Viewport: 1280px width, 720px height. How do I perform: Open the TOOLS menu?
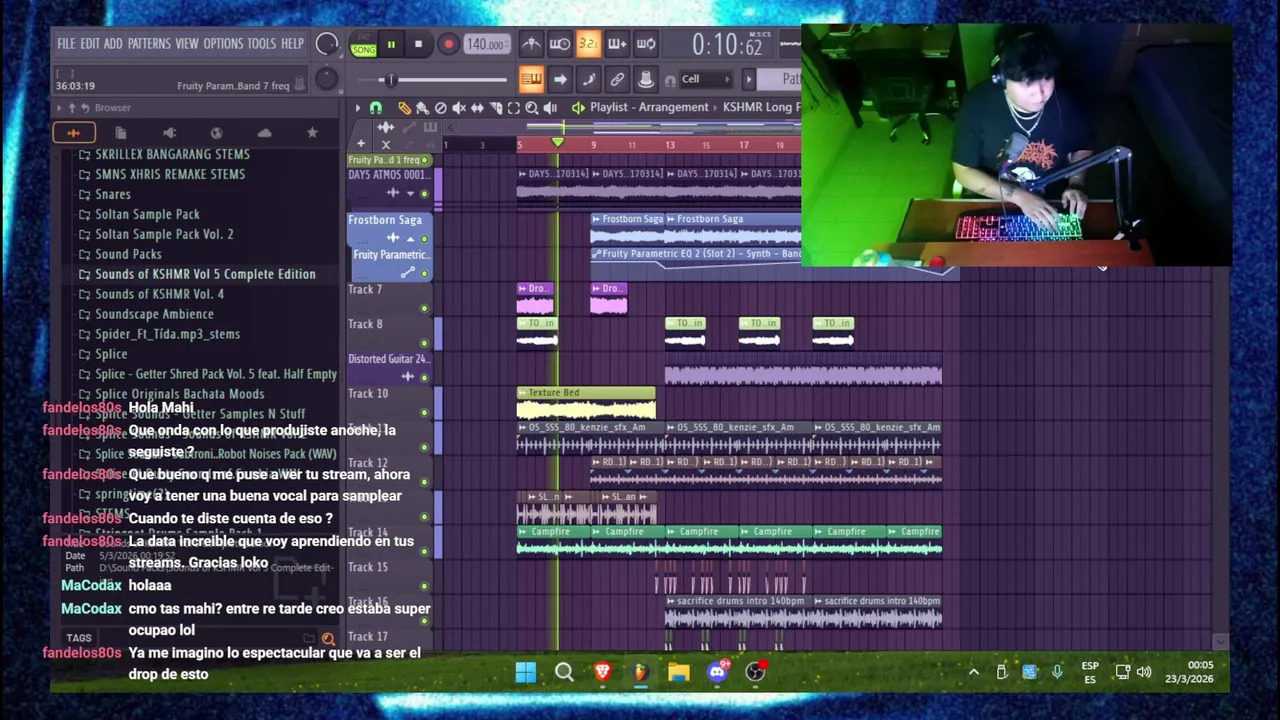(261, 44)
